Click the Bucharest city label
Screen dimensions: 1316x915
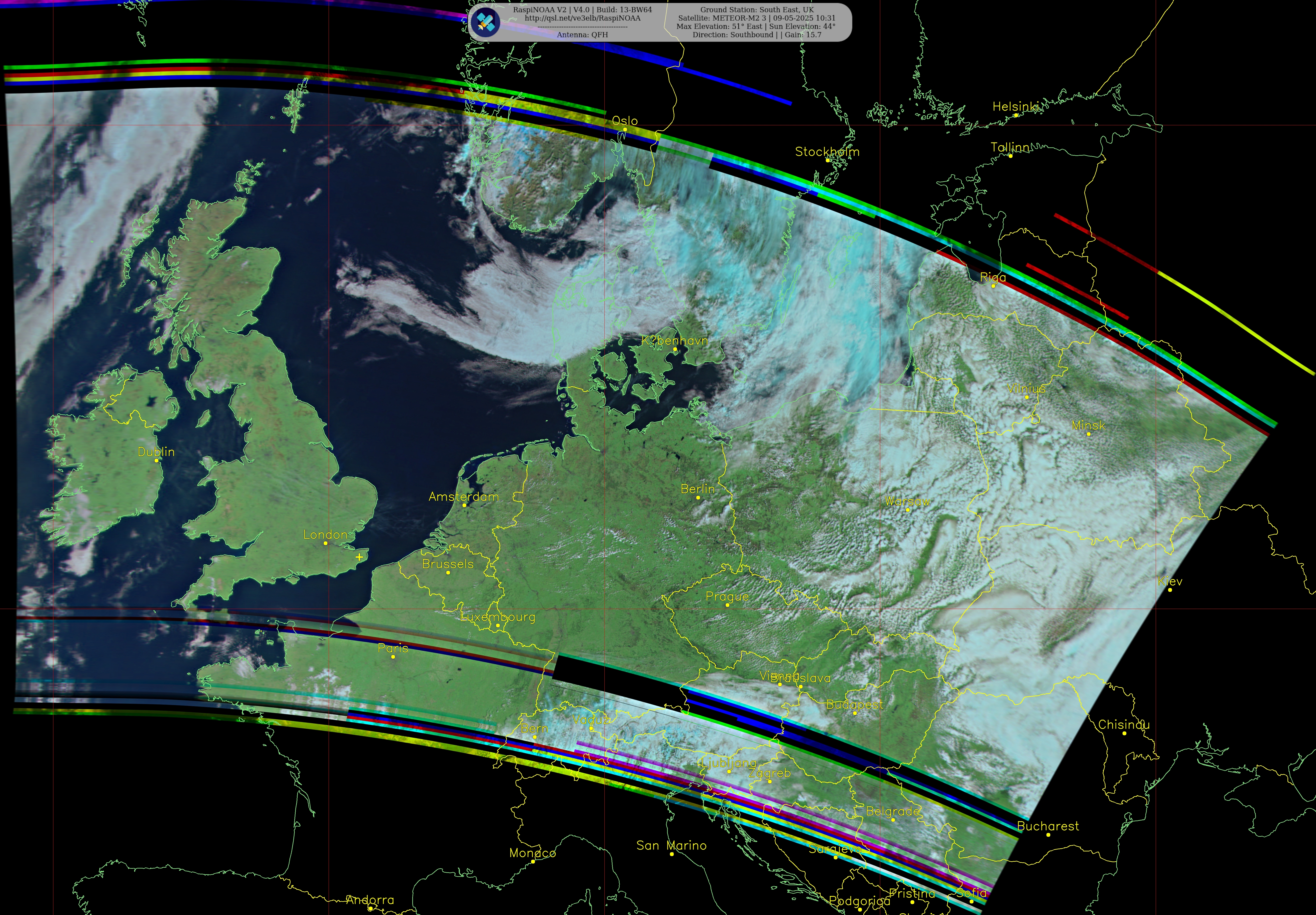[x=1048, y=826]
